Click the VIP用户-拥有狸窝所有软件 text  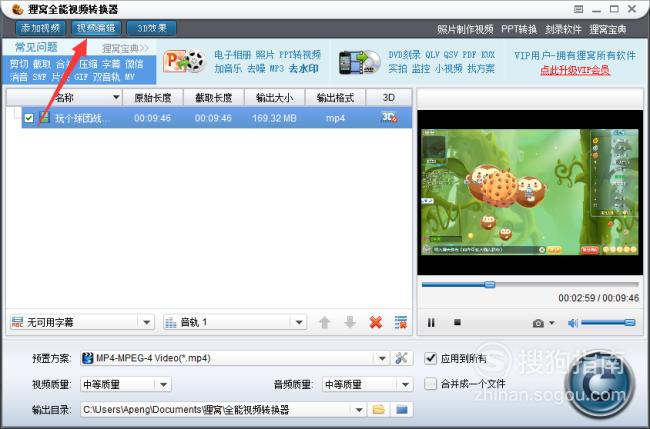click(x=575, y=56)
